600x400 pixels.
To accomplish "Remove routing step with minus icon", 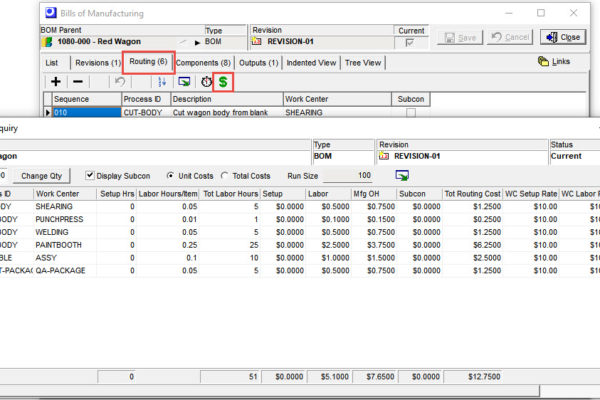I will point(78,82).
